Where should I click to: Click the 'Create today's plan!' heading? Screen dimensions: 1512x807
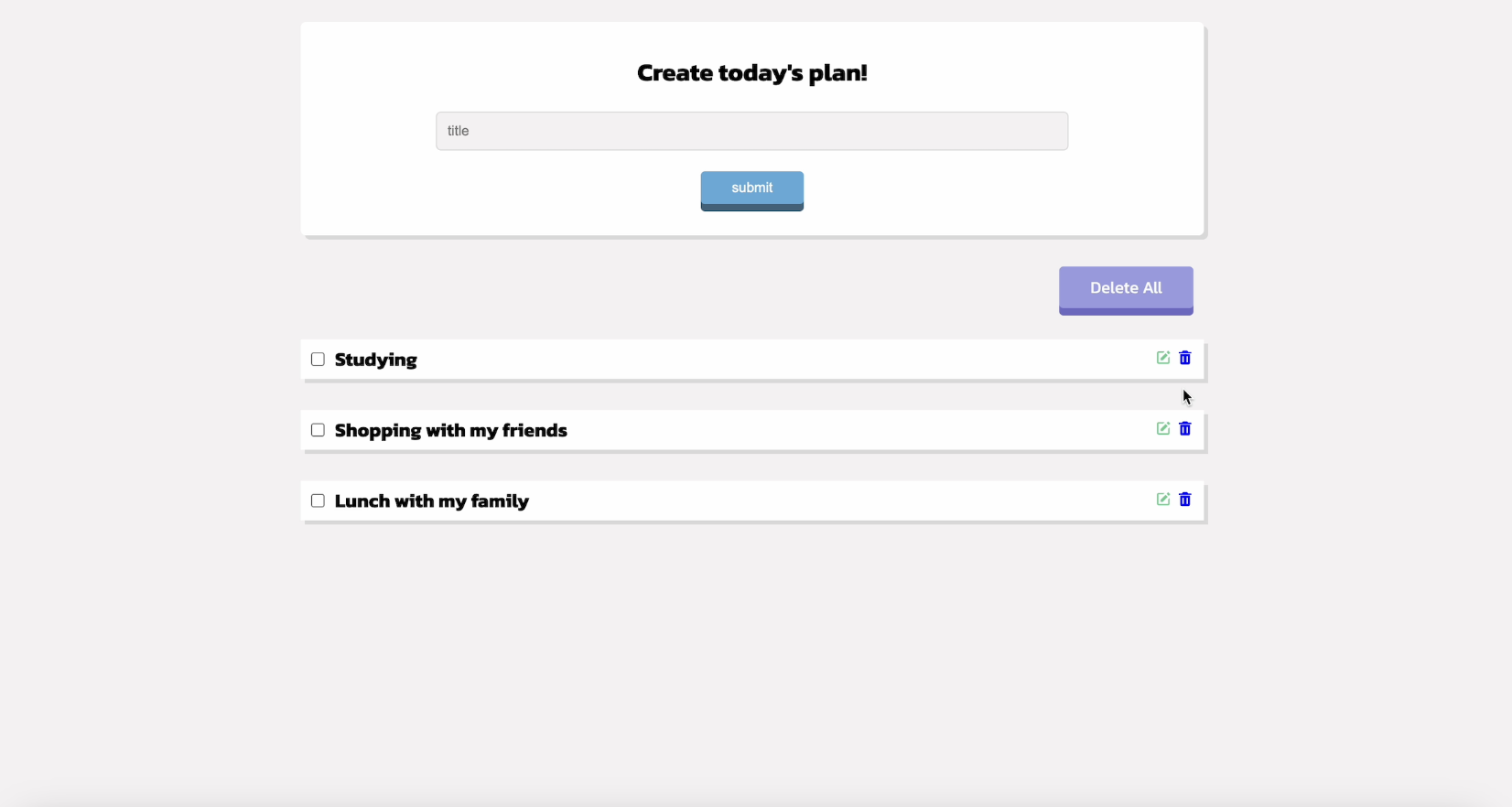click(751, 73)
